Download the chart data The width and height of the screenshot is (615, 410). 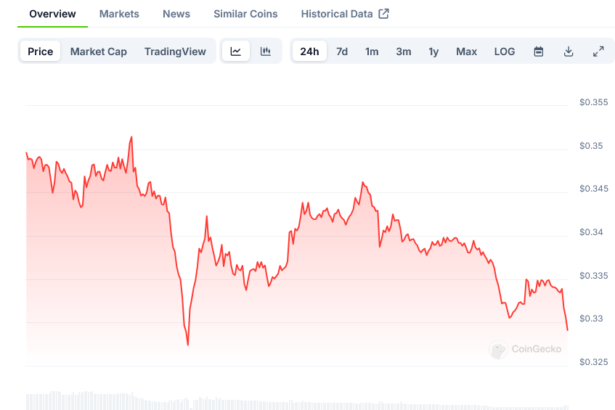(x=568, y=51)
